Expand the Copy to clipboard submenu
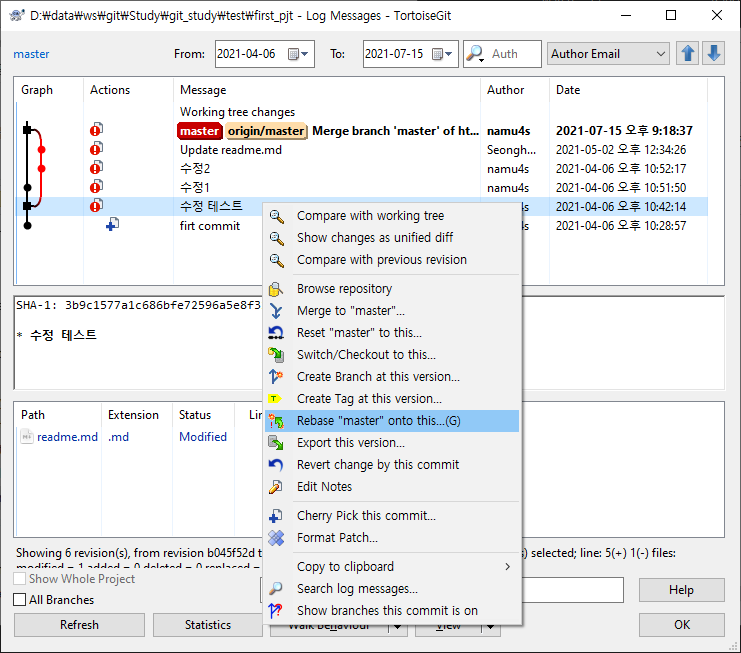This screenshot has width=741, height=653. point(506,567)
